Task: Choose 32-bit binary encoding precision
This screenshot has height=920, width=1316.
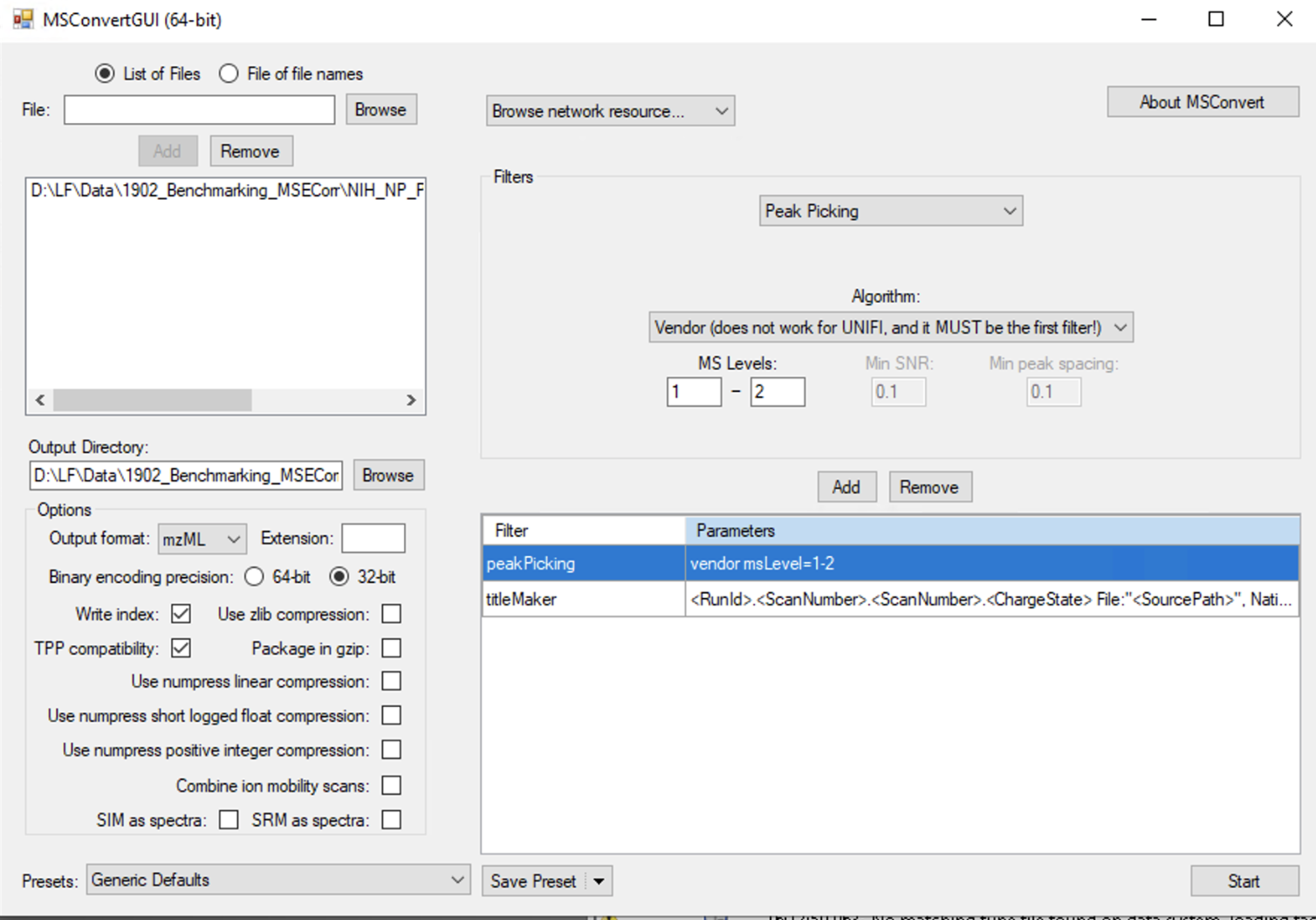Action: point(339,577)
